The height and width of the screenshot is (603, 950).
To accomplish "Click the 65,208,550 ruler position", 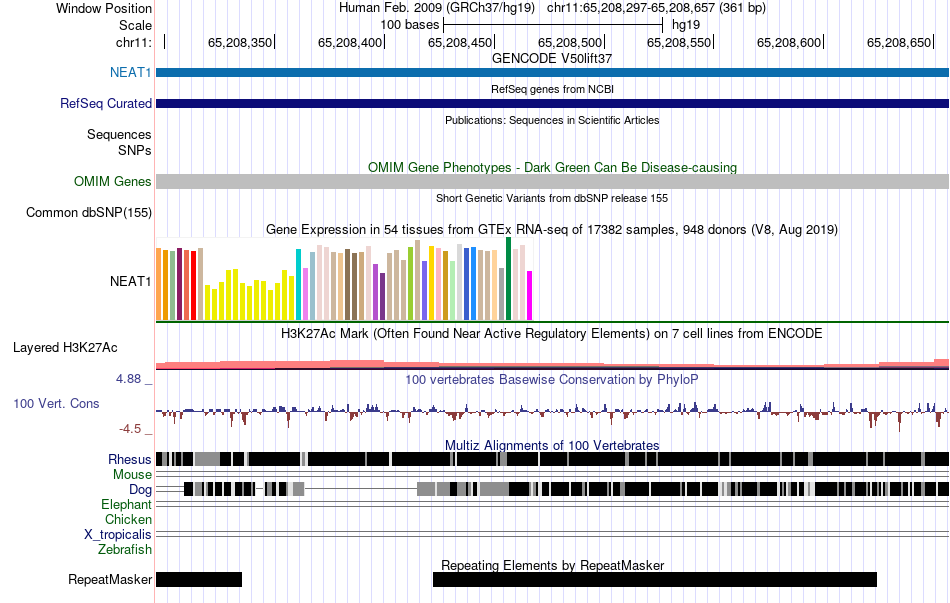I will 679,42.
